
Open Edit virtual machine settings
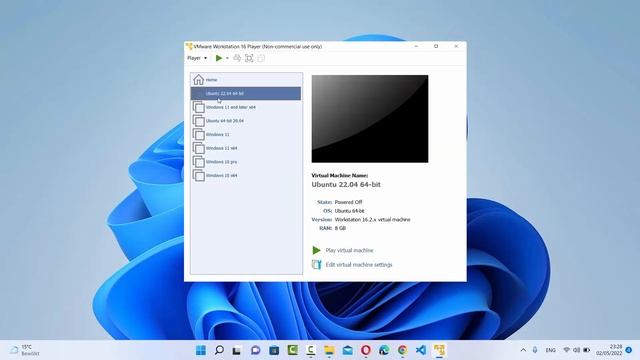(x=359, y=264)
